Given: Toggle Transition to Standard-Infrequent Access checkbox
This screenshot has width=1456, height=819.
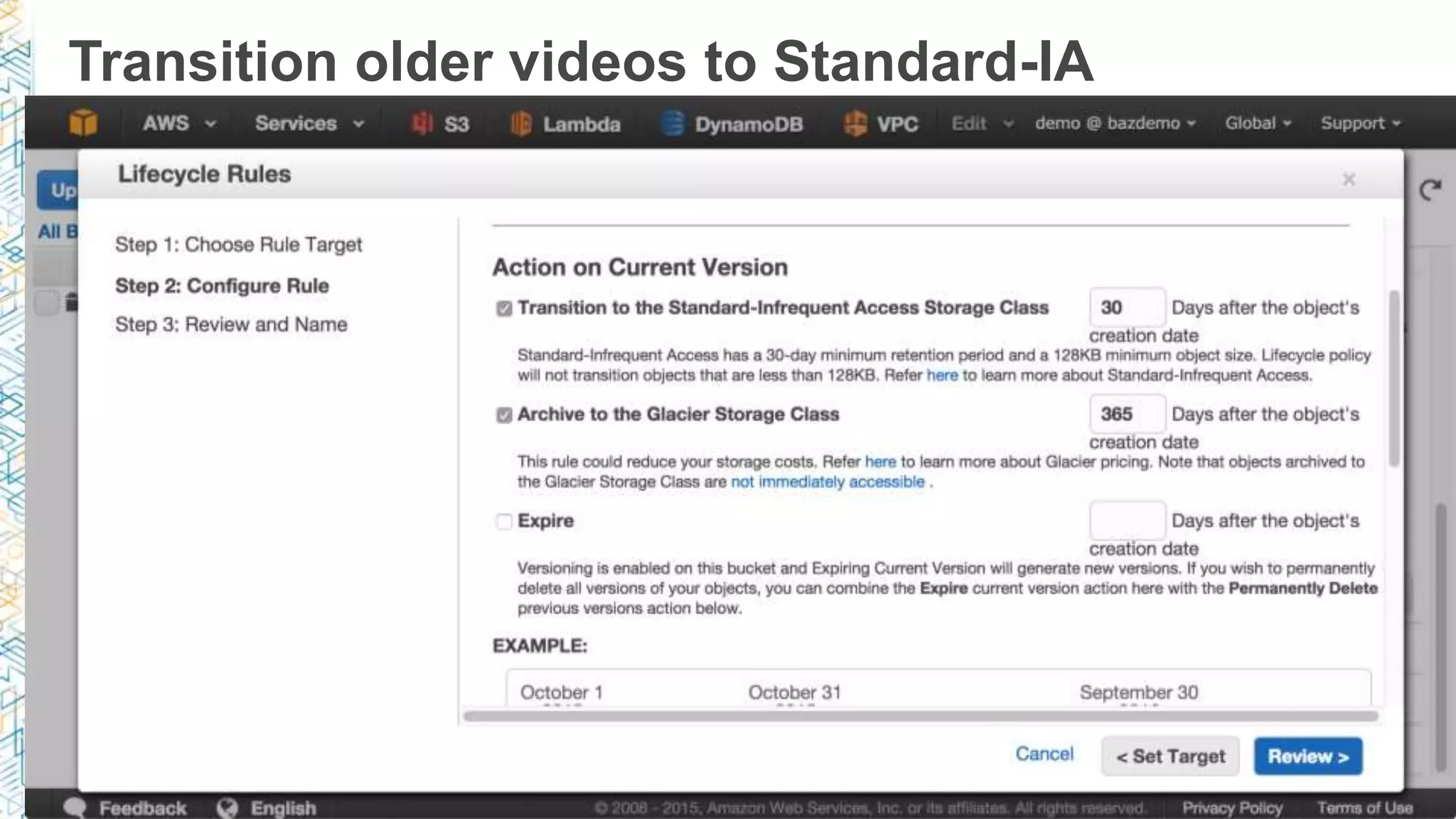Looking at the screenshot, I should 504,309.
